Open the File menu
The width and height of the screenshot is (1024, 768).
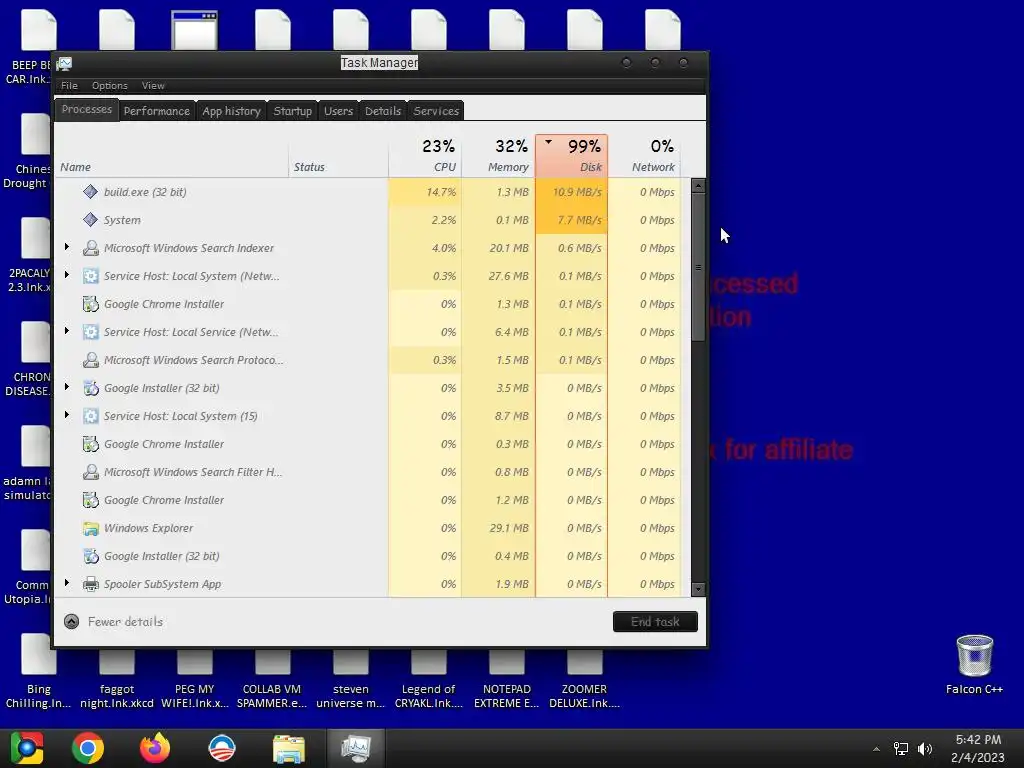[x=69, y=86]
